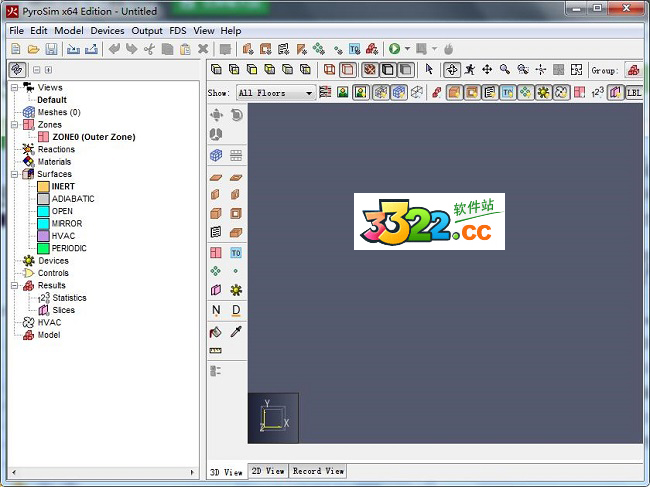Select the draw mesh tool
This screenshot has width=650, height=487.
click(216, 155)
